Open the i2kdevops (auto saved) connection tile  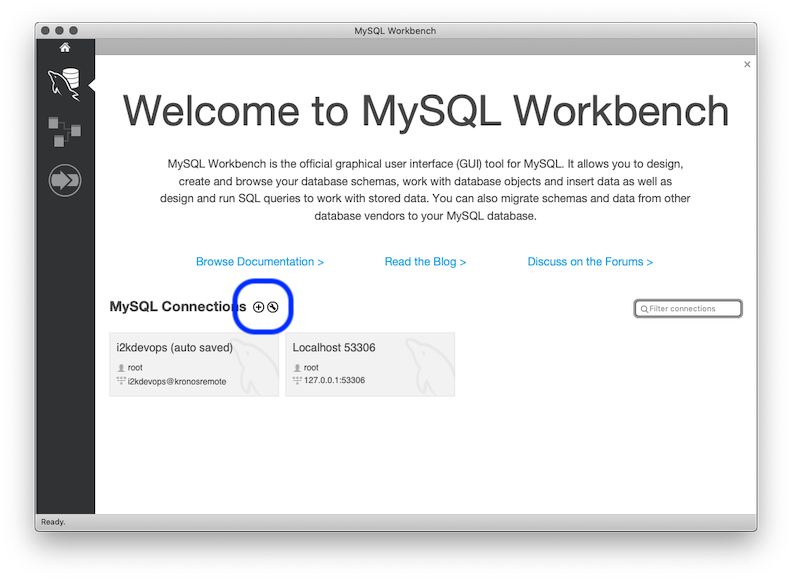point(194,364)
